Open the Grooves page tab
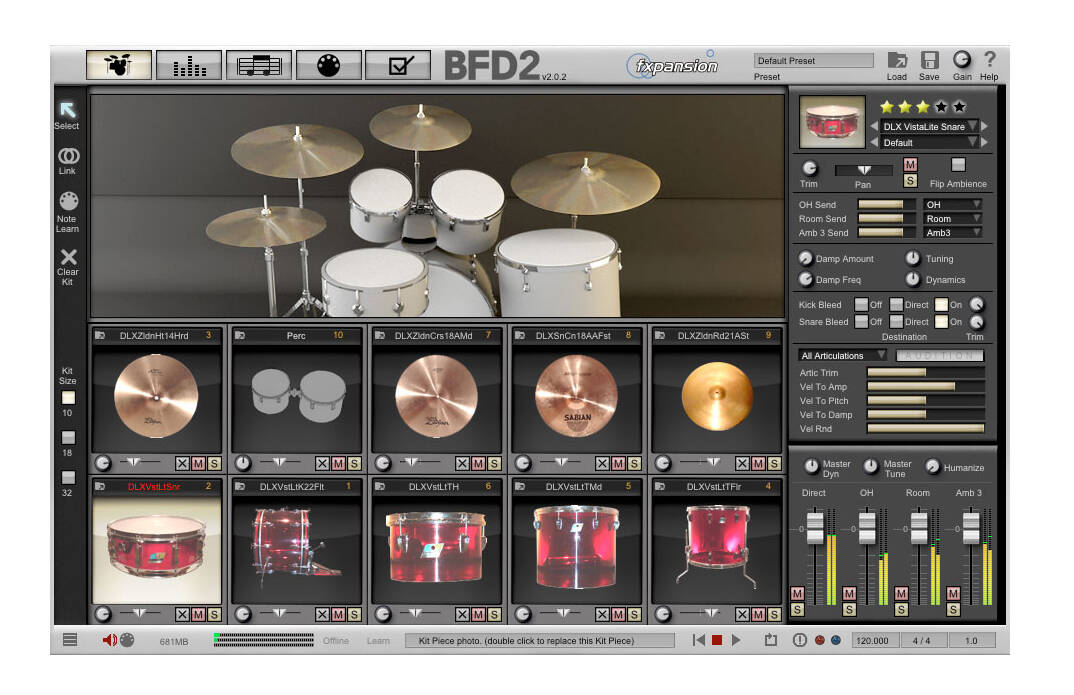 tap(259, 66)
